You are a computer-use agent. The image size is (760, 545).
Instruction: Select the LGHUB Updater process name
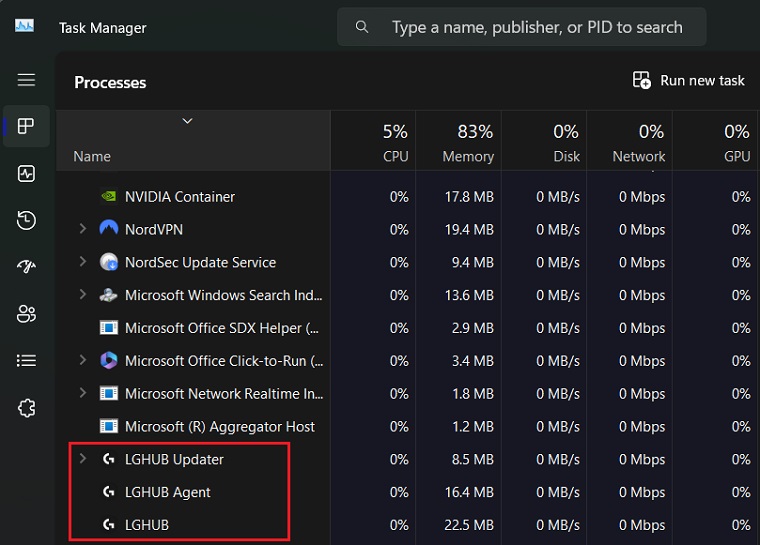point(174,459)
